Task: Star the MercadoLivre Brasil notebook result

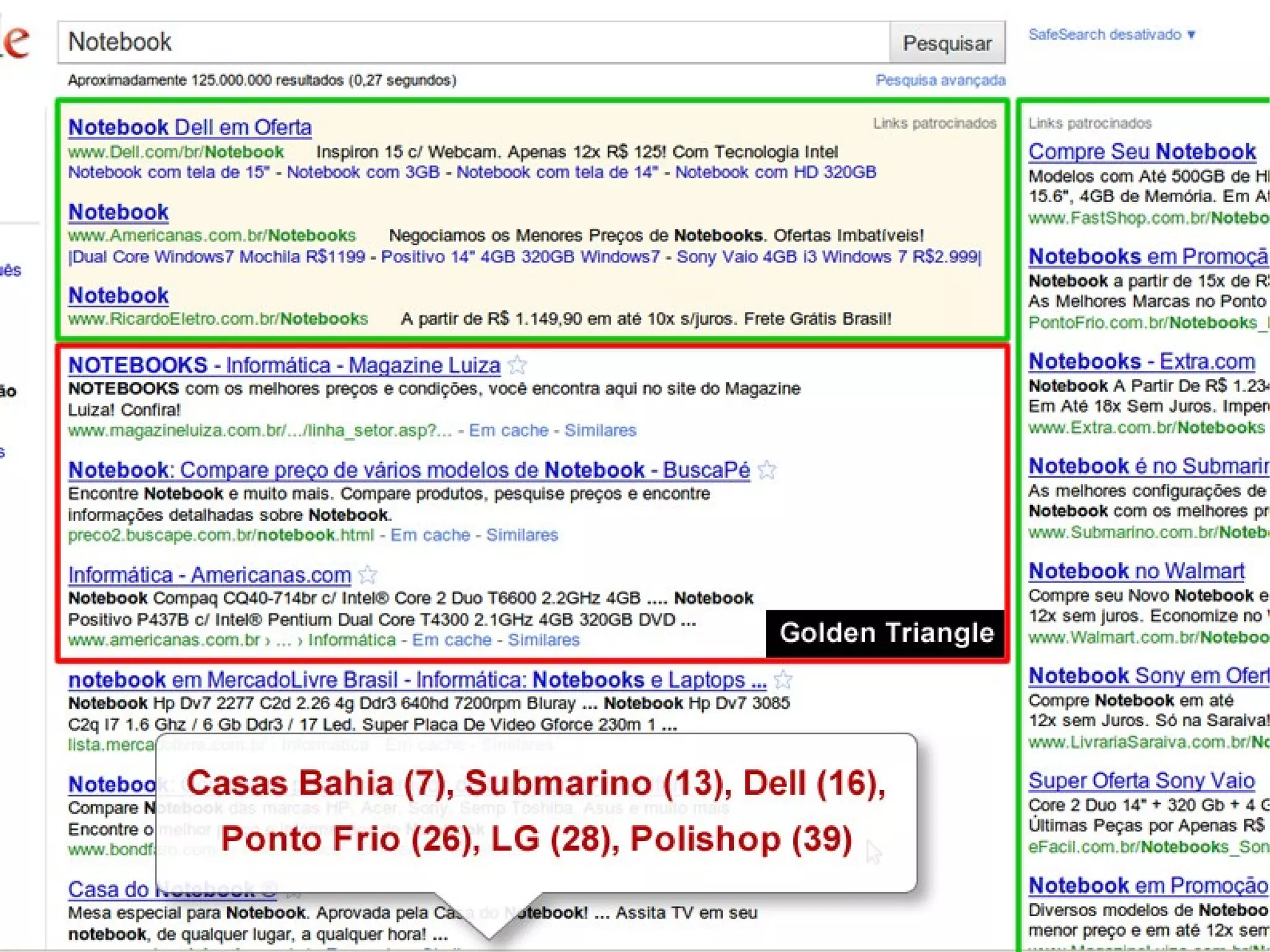Action: pyautogui.click(x=783, y=680)
